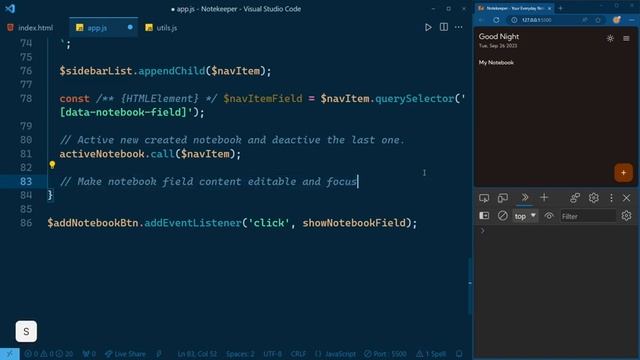Toggle the Notekeeper light/dark theme sun icon

[x=610, y=38]
